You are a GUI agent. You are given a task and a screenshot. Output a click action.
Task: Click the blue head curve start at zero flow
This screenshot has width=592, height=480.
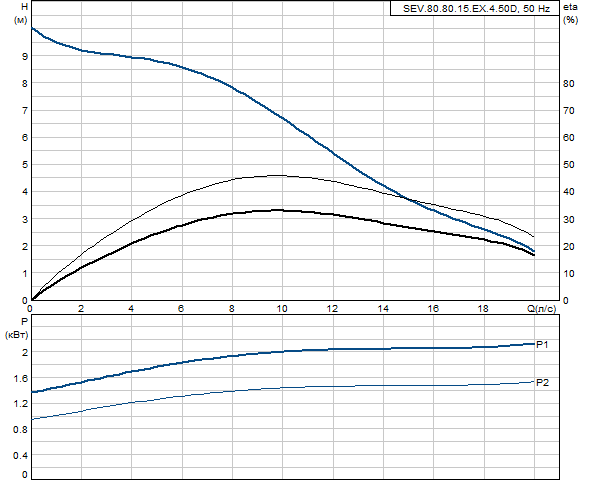click(31, 28)
